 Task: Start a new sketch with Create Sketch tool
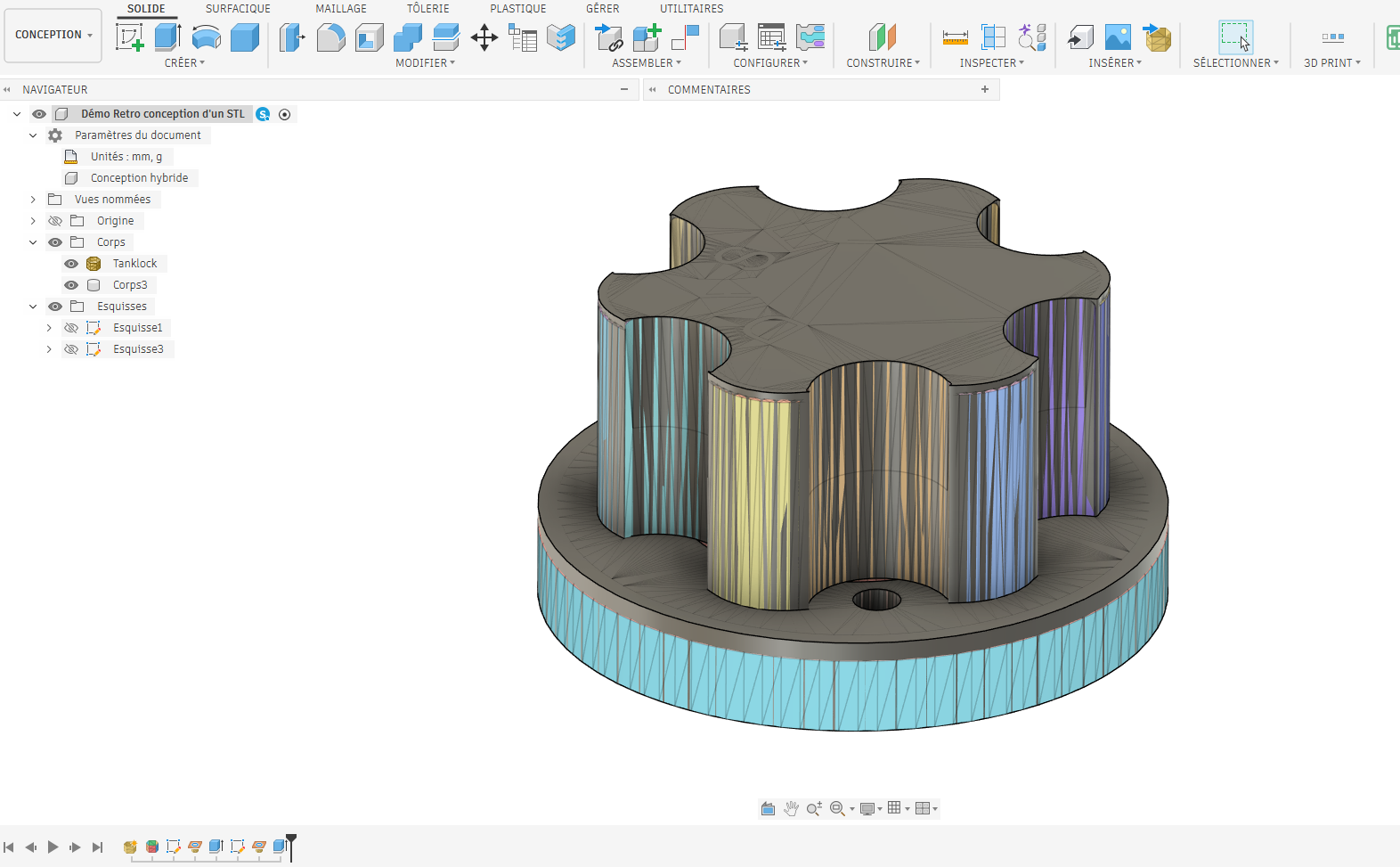[130, 37]
